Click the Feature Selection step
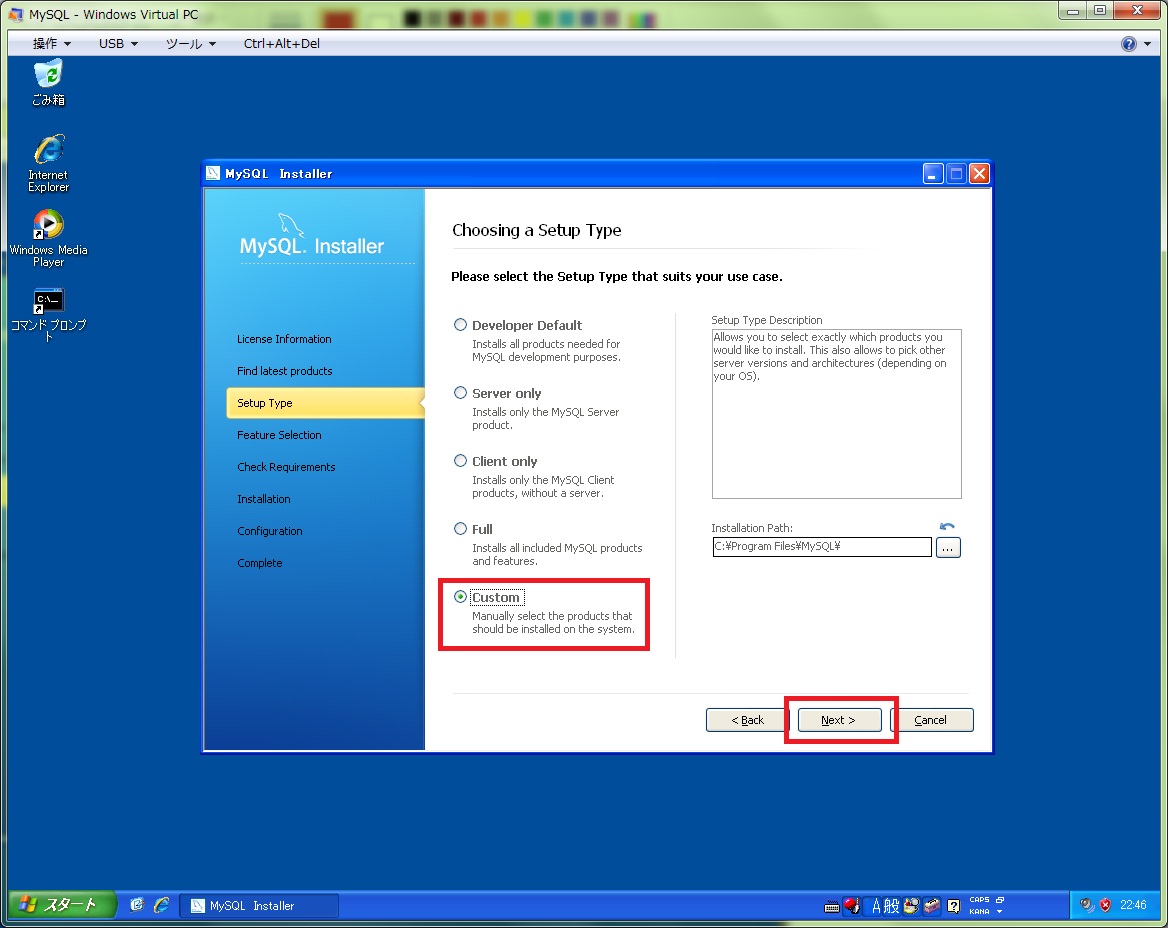The height and width of the screenshot is (928, 1168). (x=279, y=435)
